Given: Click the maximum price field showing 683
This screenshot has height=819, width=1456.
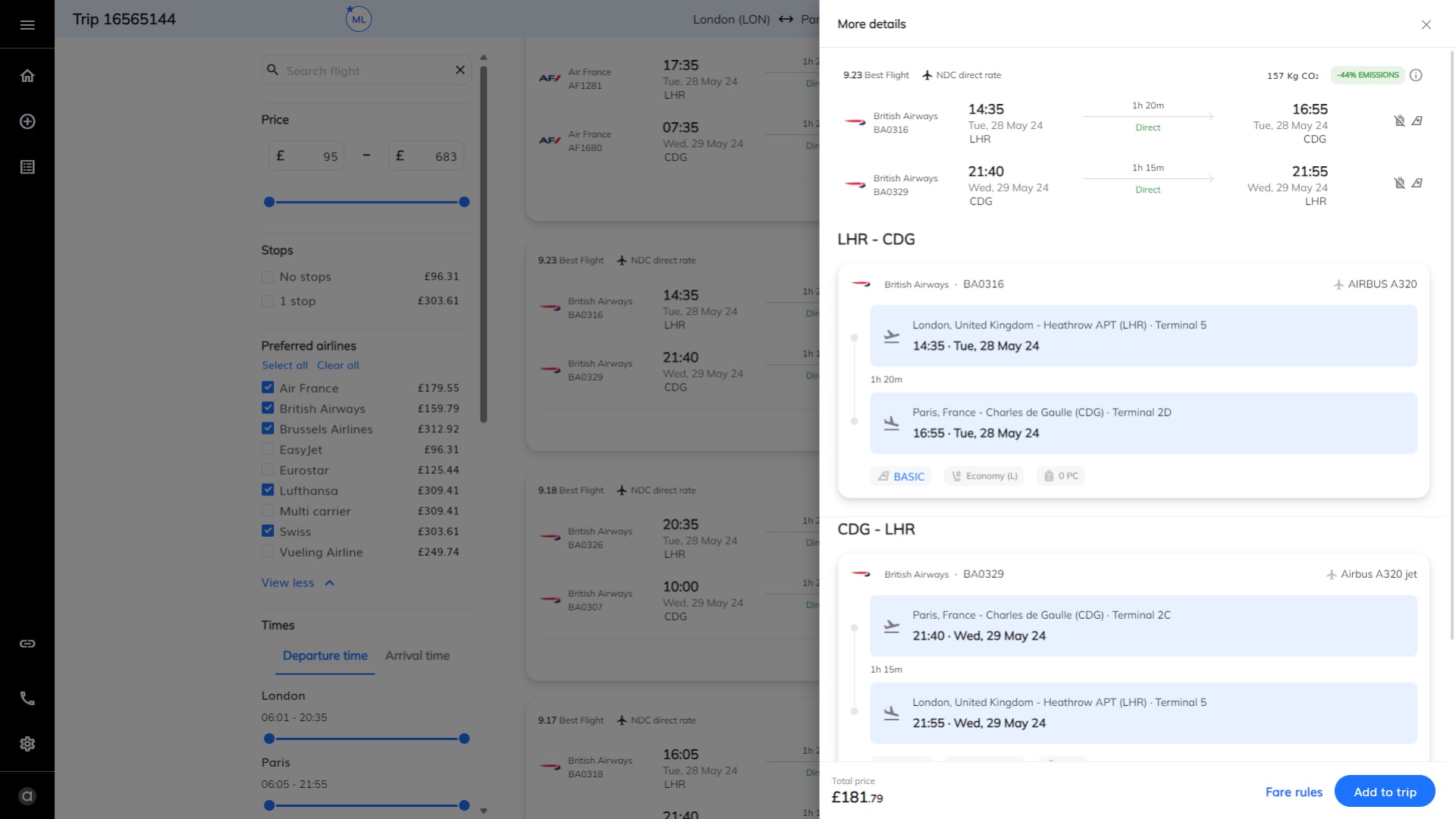Looking at the screenshot, I should tap(426, 156).
